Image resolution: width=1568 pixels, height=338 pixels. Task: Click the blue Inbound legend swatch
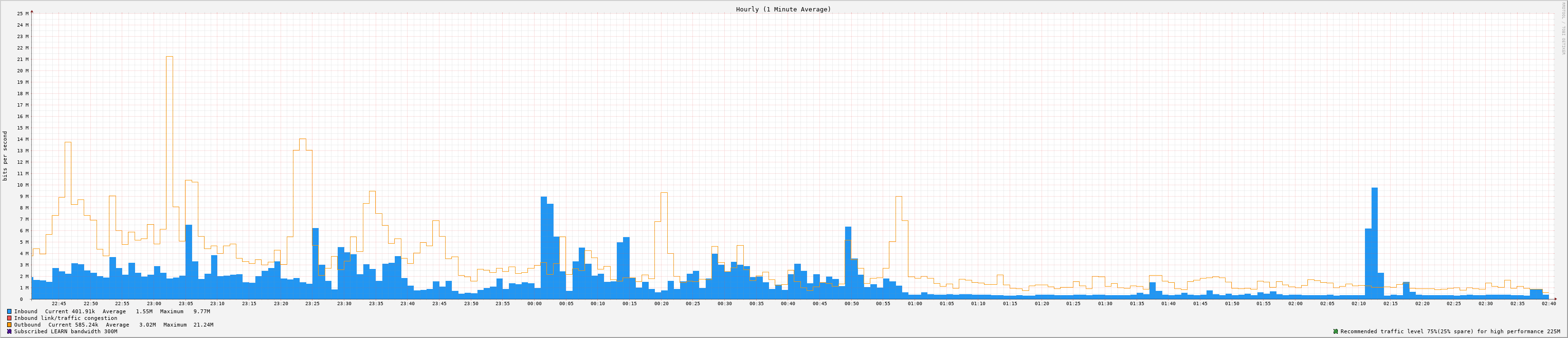click(9, 311)
